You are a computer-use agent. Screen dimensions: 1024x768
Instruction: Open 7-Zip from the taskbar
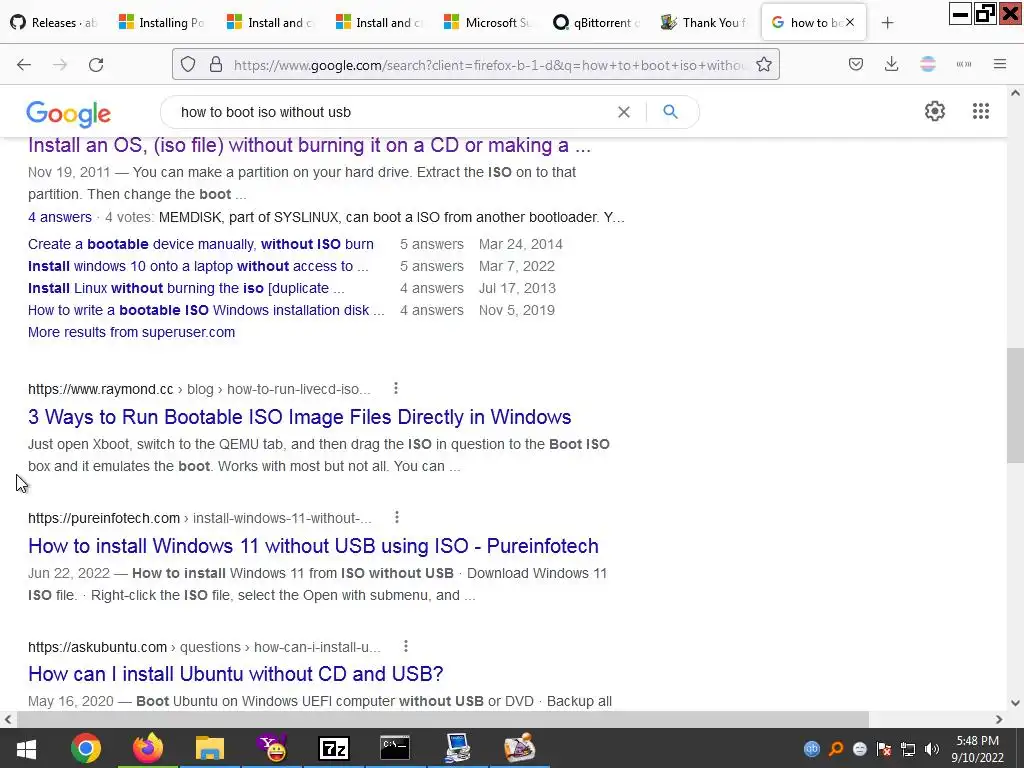click(x=334, y=748)
